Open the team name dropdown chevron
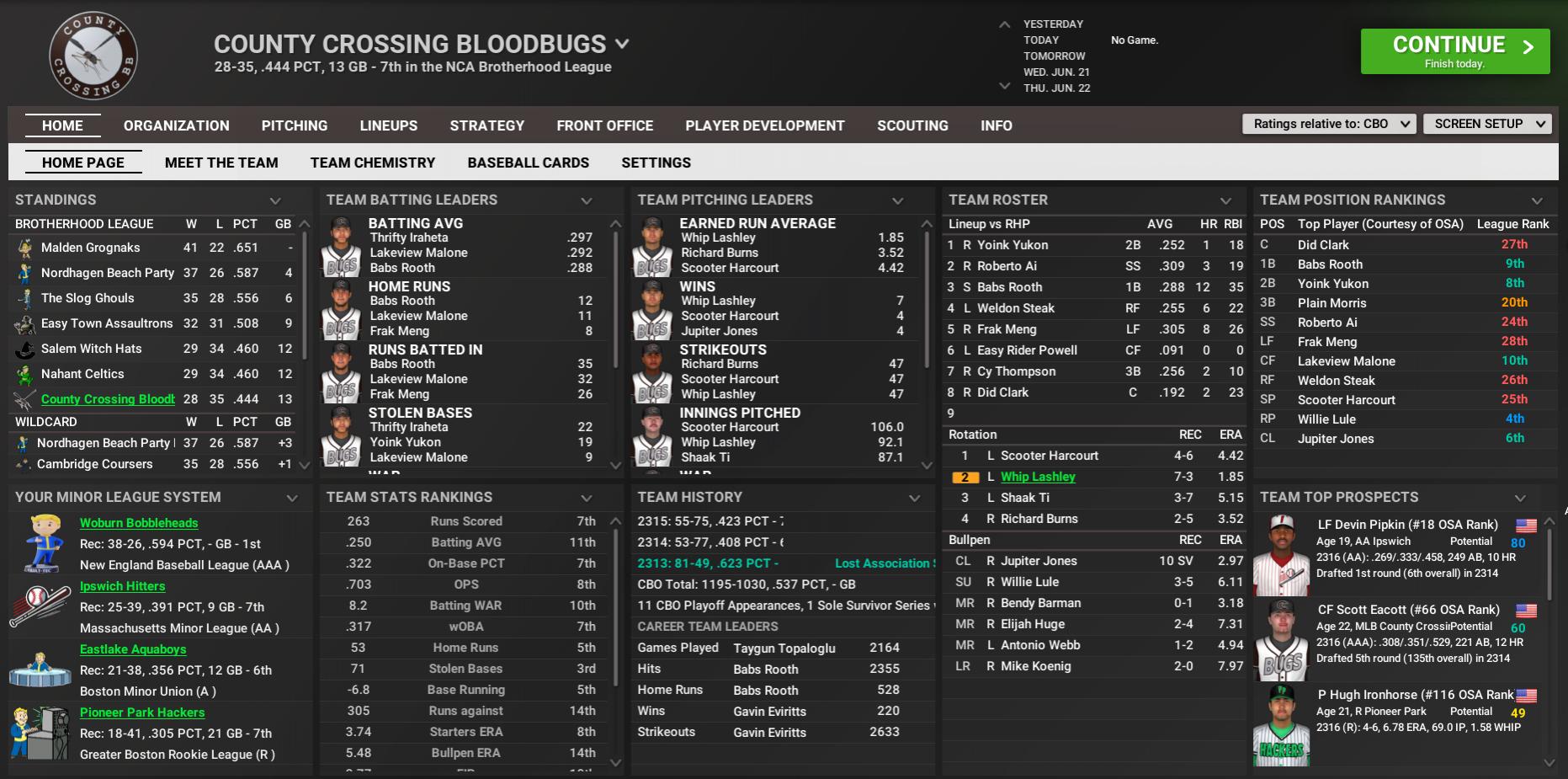 click(622, 44)
